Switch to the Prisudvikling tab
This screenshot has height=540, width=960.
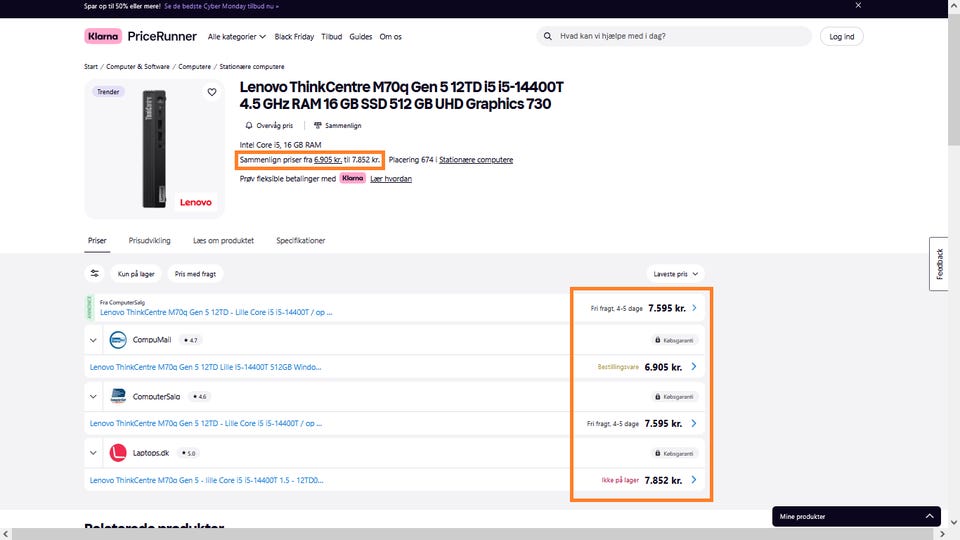[x=149, y=241]
